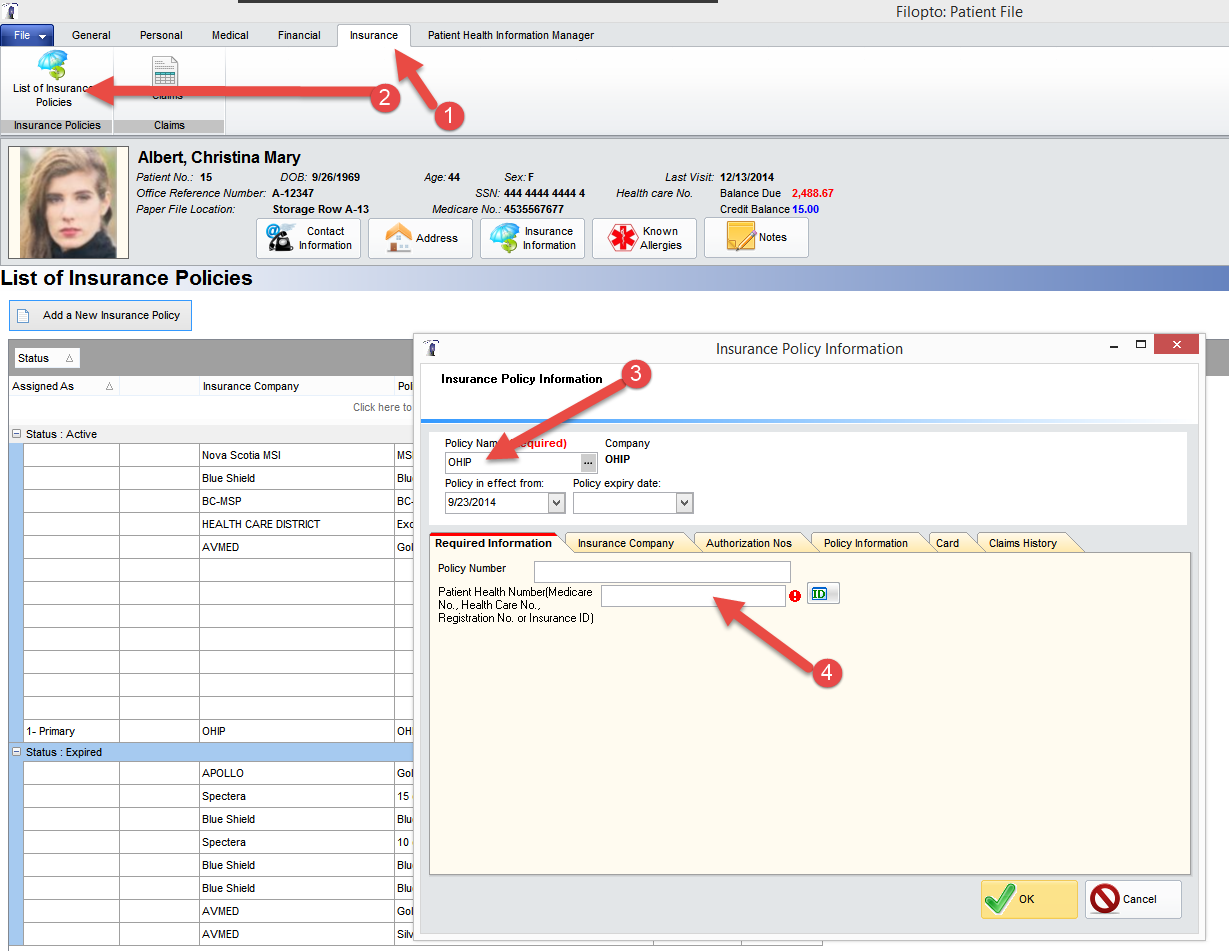Click the policy name browse ellipsis button
This screenshot has height=951, width=1229.
(588, 463)
